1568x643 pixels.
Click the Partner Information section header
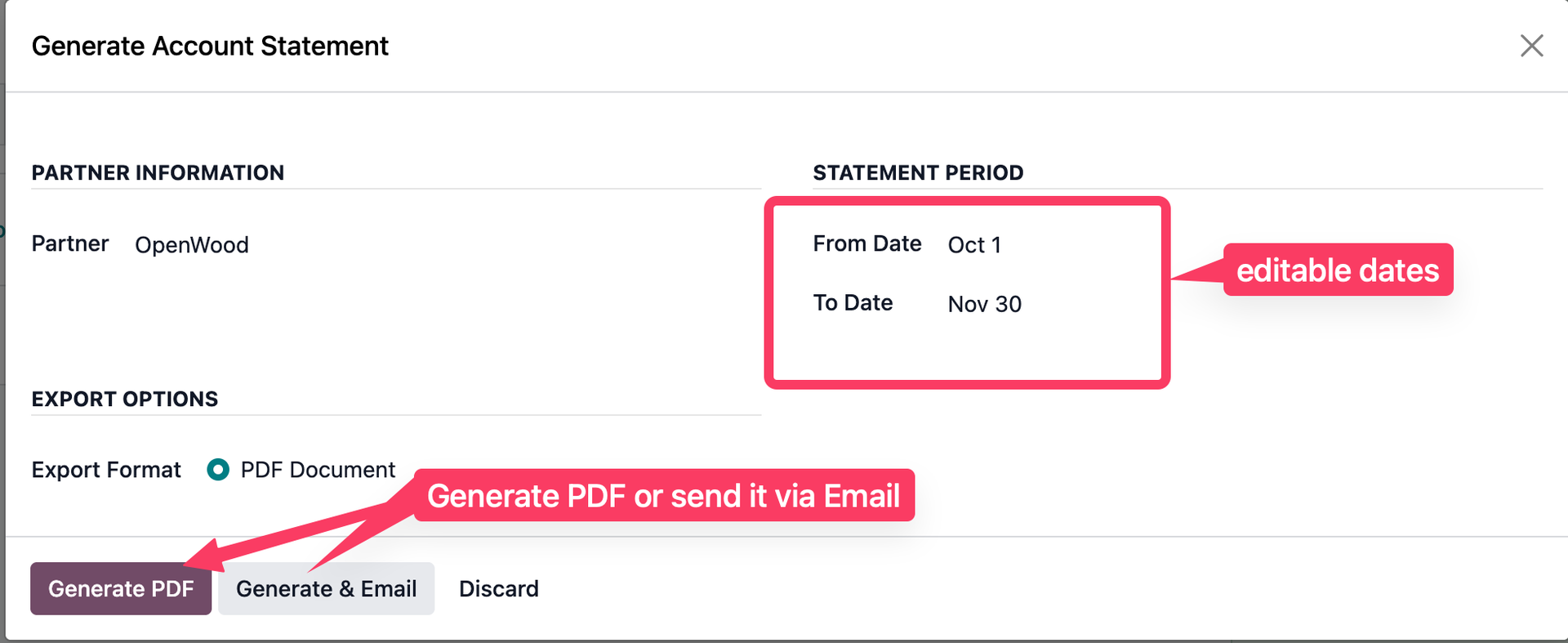point(158,172)
